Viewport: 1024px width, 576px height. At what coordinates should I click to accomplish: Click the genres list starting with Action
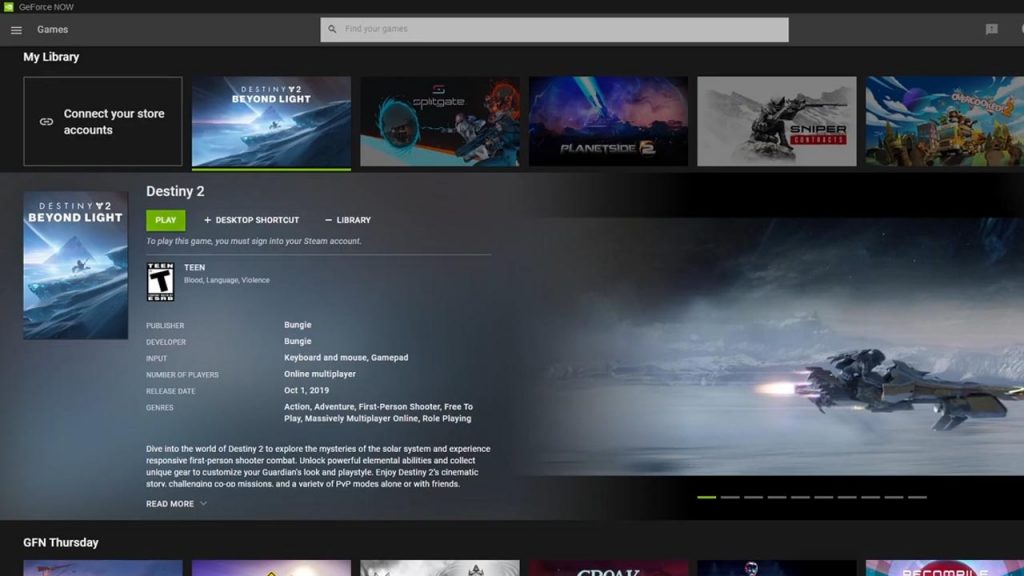[379, 413]
